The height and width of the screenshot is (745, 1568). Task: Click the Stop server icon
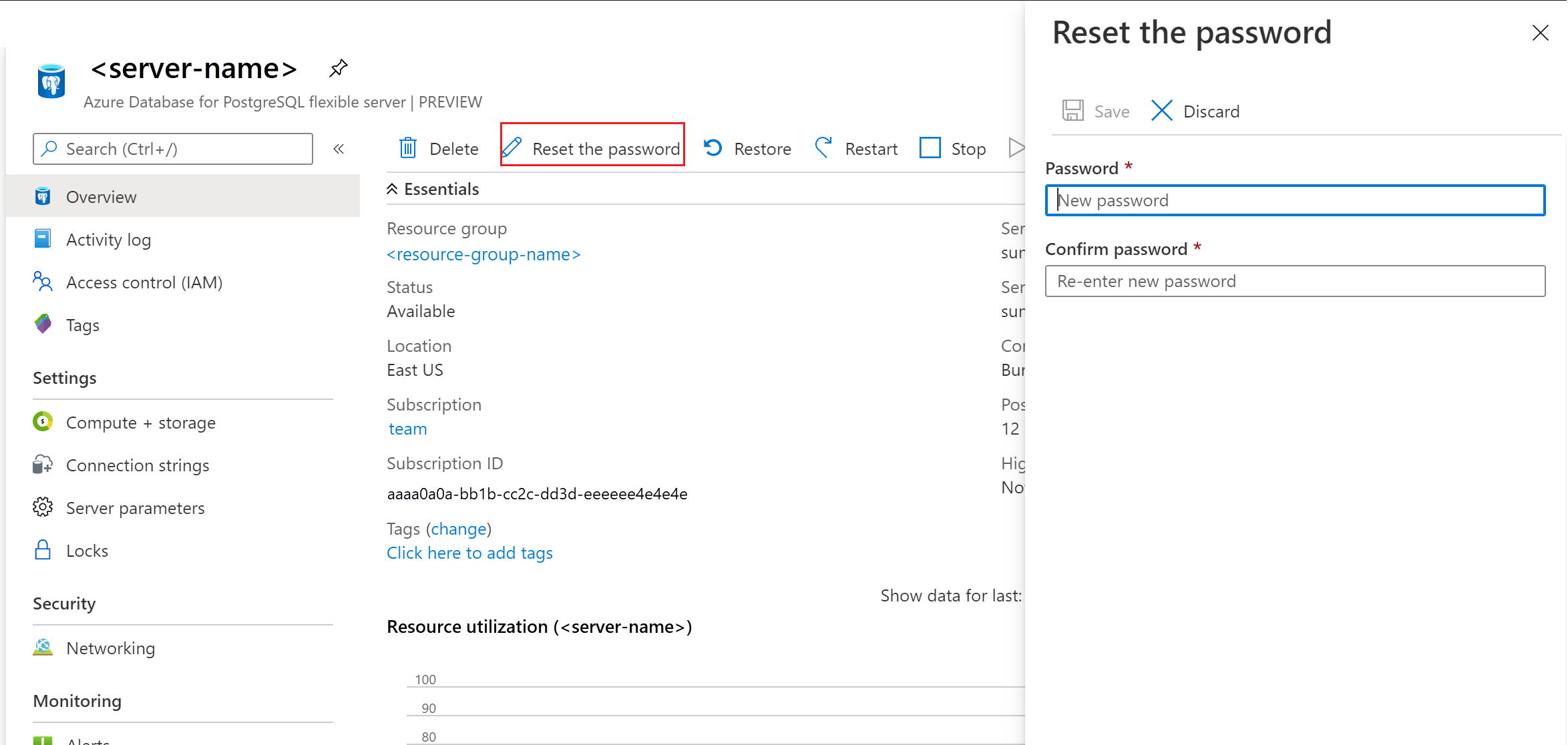click(930, 147)
